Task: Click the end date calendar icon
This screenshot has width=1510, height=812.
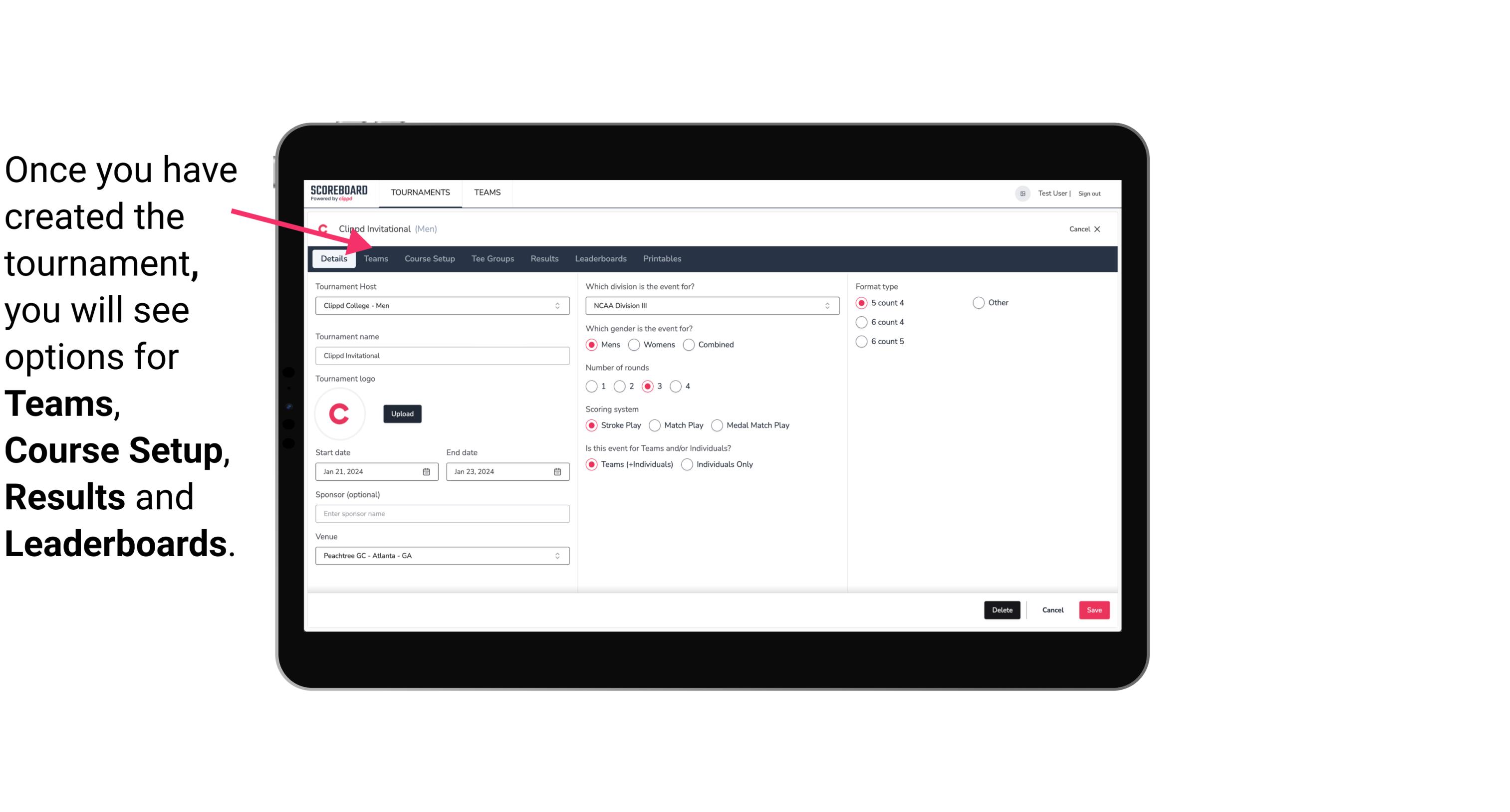Action: point(558,471)
